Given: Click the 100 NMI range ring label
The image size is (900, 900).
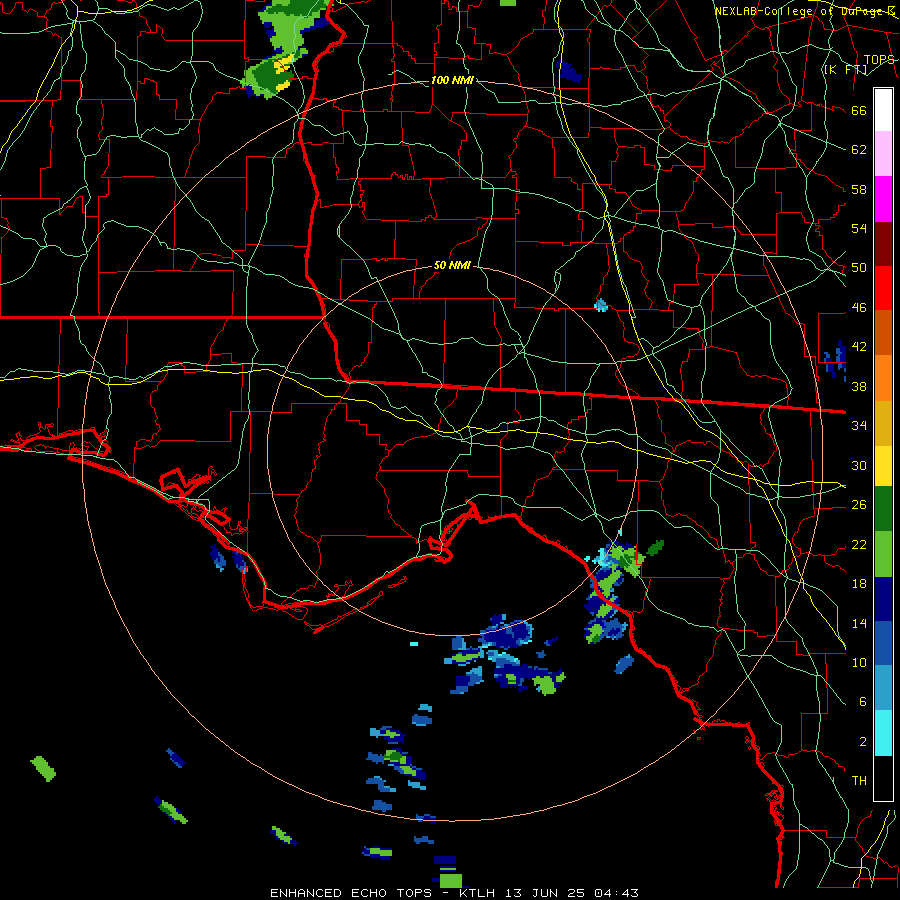Looking at the screenshot, I should 452,80.
